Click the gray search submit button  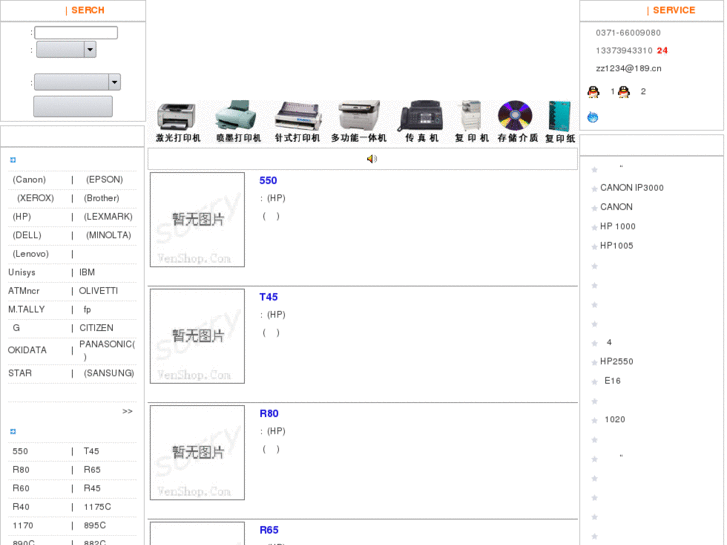(x=73, y=106)
